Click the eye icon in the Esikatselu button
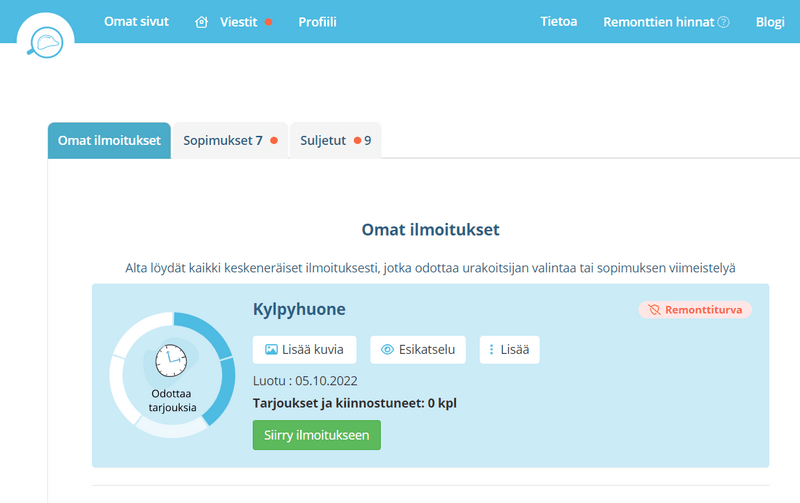The image size is (800, 503). pyautogui.click(x=388, y=349)
